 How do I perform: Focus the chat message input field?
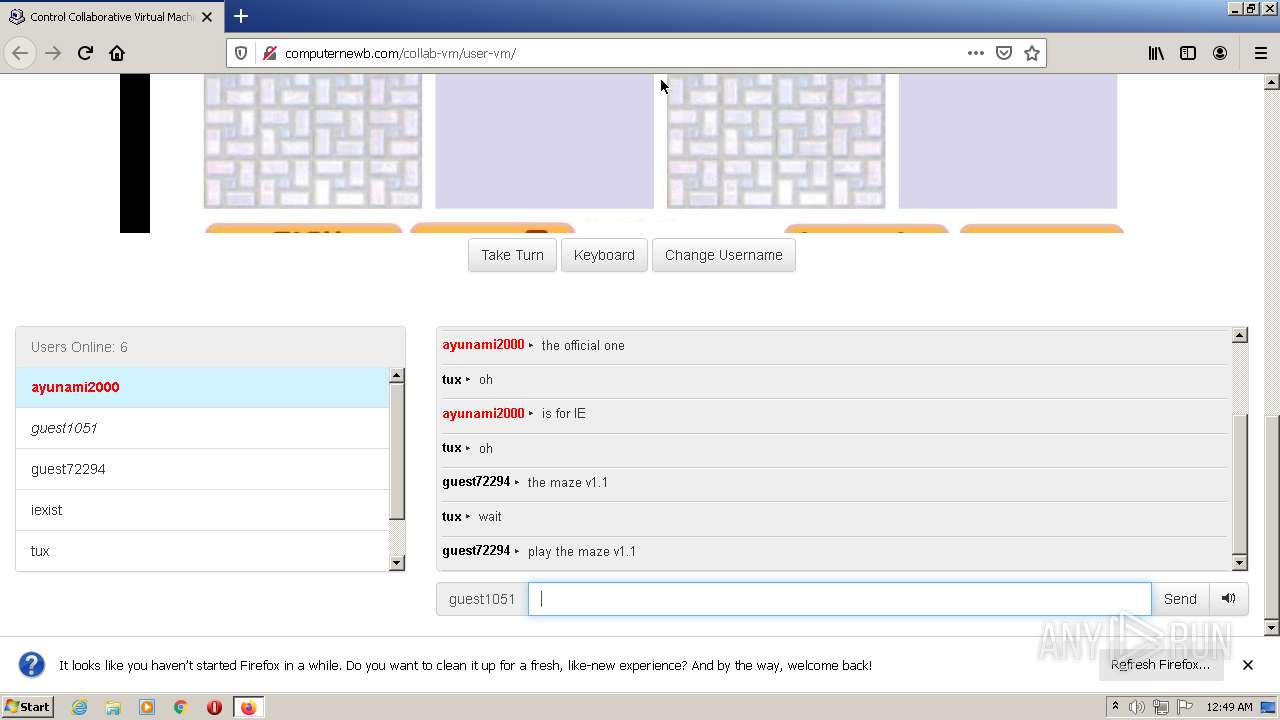click(840, 599)
